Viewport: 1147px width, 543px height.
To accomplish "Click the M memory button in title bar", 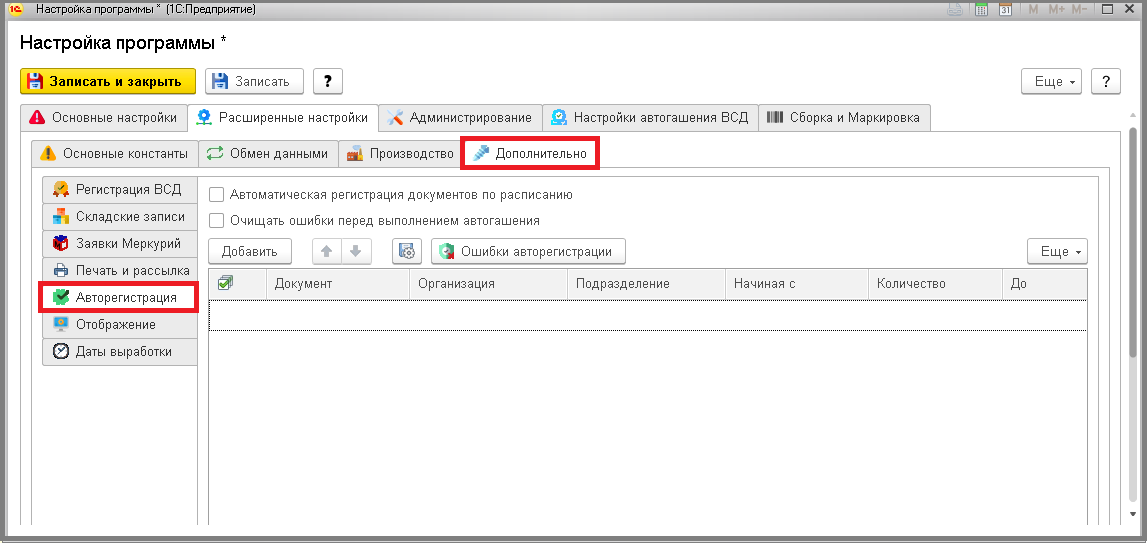I will point(1033,10).
